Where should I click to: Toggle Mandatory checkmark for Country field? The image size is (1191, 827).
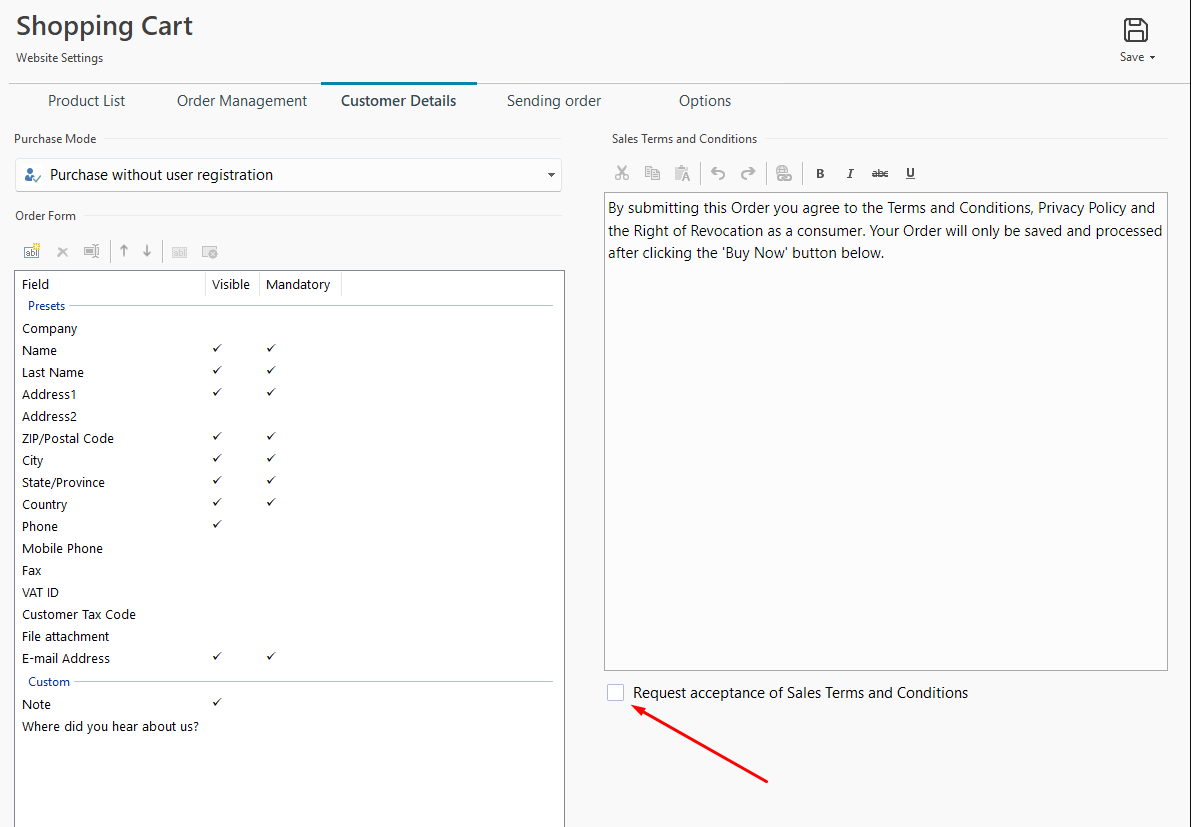coord(271,503)
